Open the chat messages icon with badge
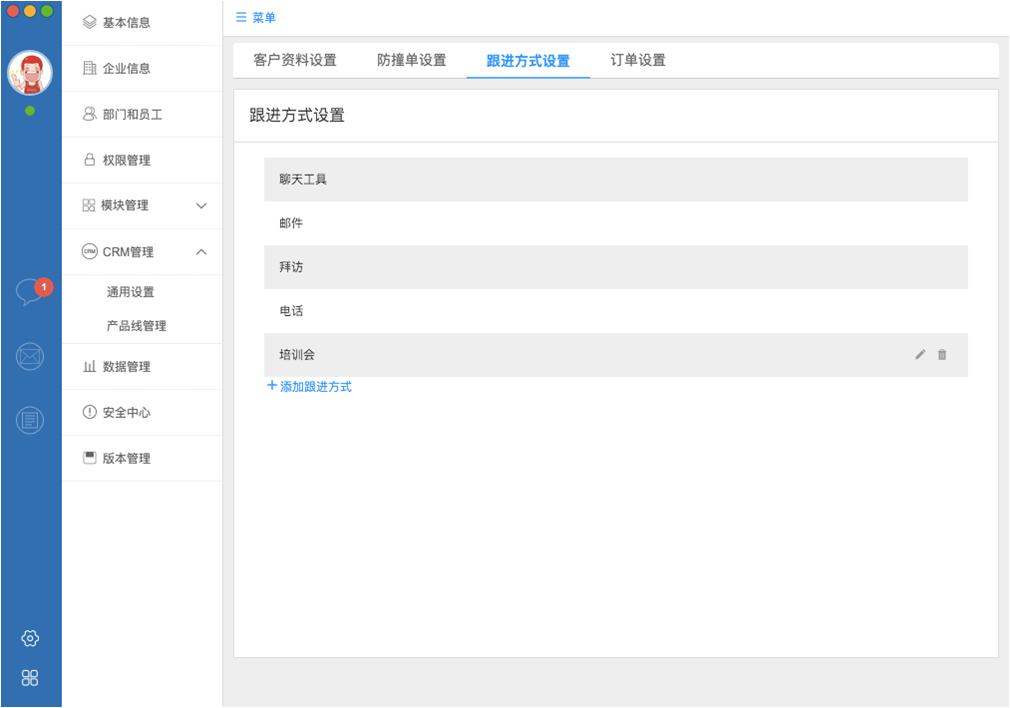This screenshot has height=708, width=1010. click(x=30, y=292)
